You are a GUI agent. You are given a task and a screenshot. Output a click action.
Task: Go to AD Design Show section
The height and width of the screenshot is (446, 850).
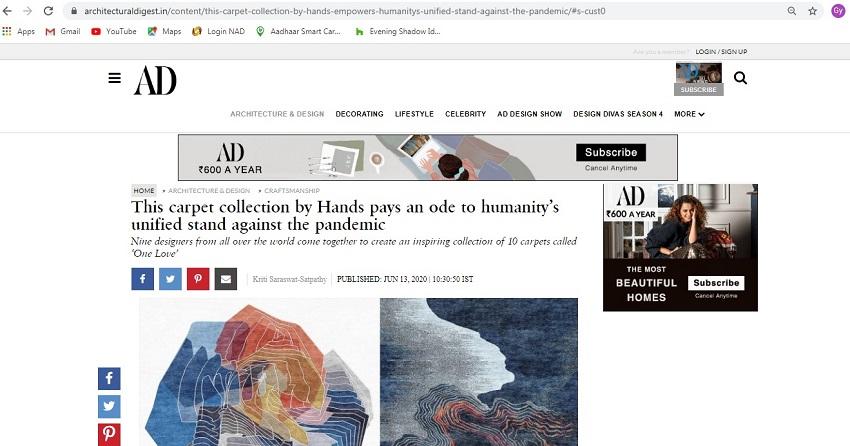[x=530, y=114]
